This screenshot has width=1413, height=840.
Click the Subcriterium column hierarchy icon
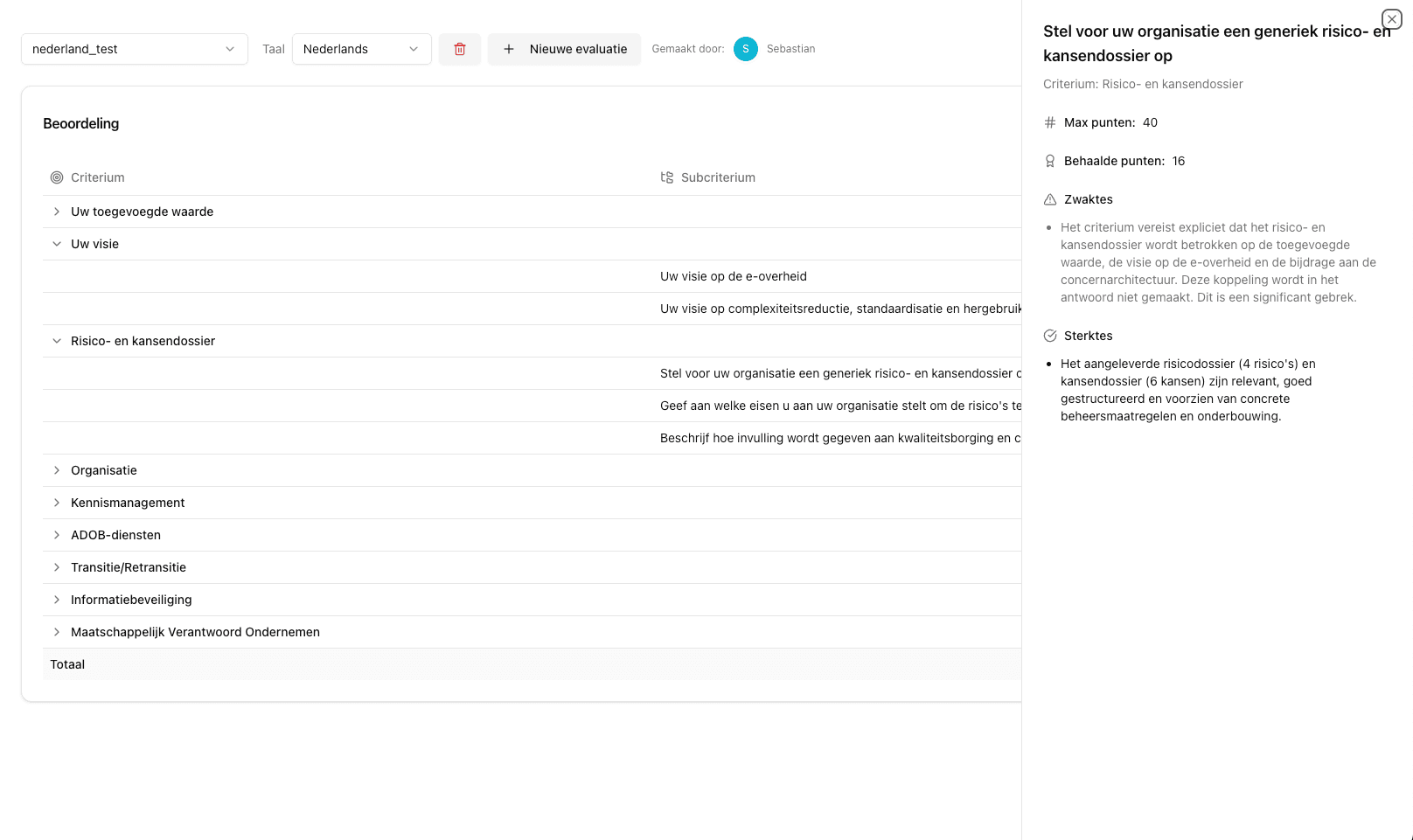667,177
